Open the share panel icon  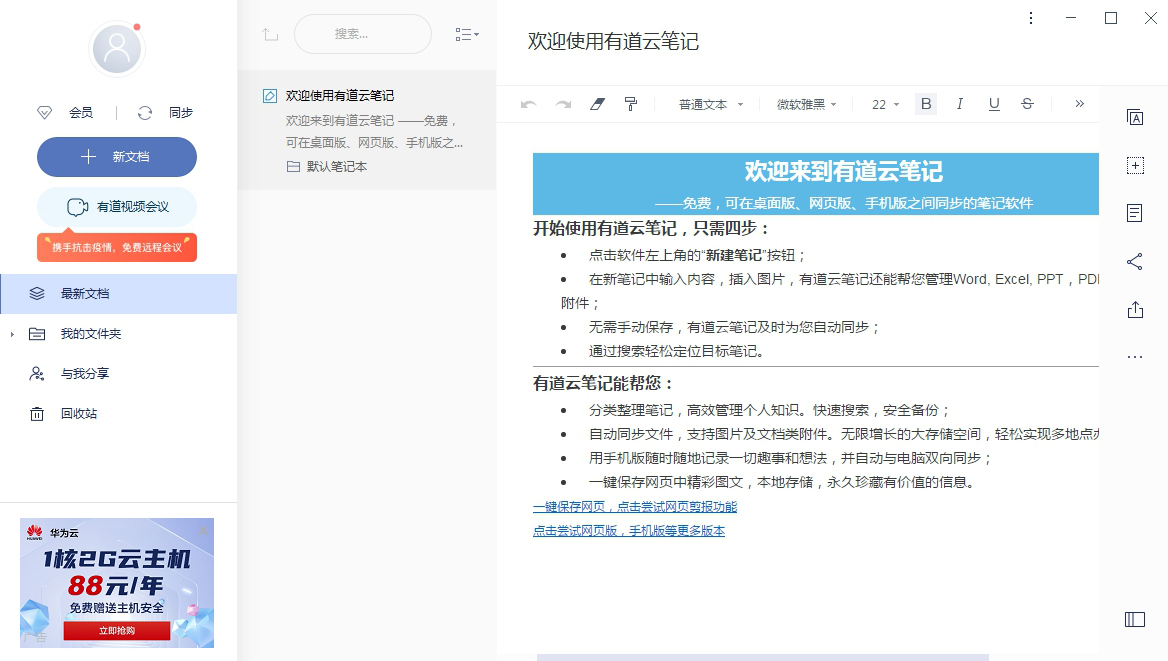click(x=1135, y=260)
